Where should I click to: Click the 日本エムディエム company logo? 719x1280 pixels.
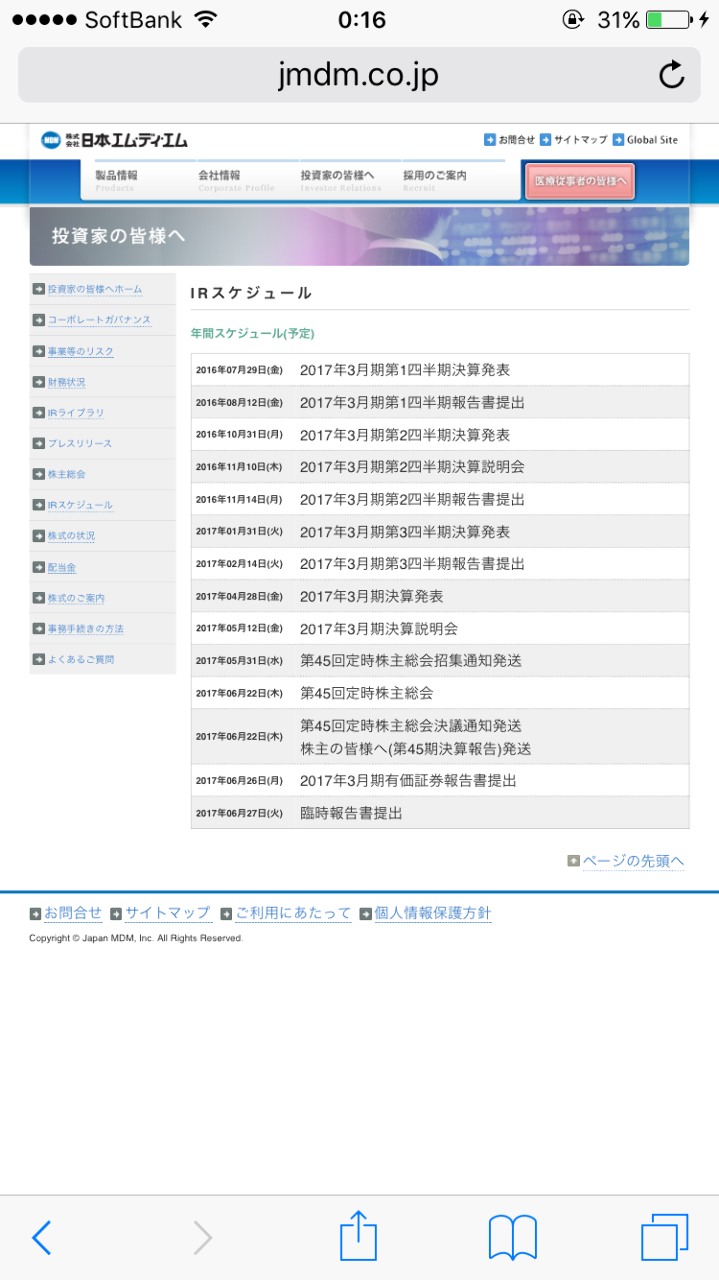(114, 140)
